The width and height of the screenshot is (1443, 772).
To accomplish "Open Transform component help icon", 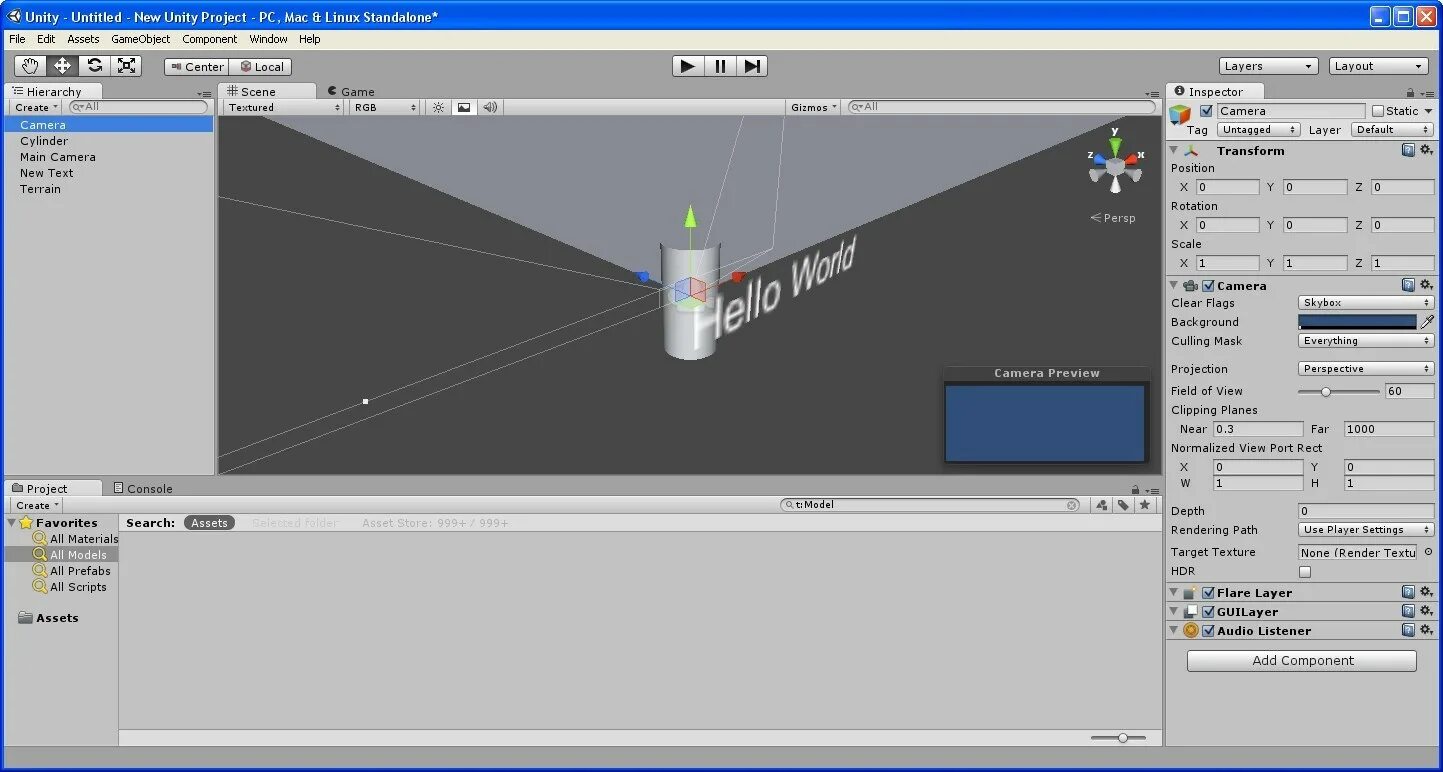I will 1408,150.
